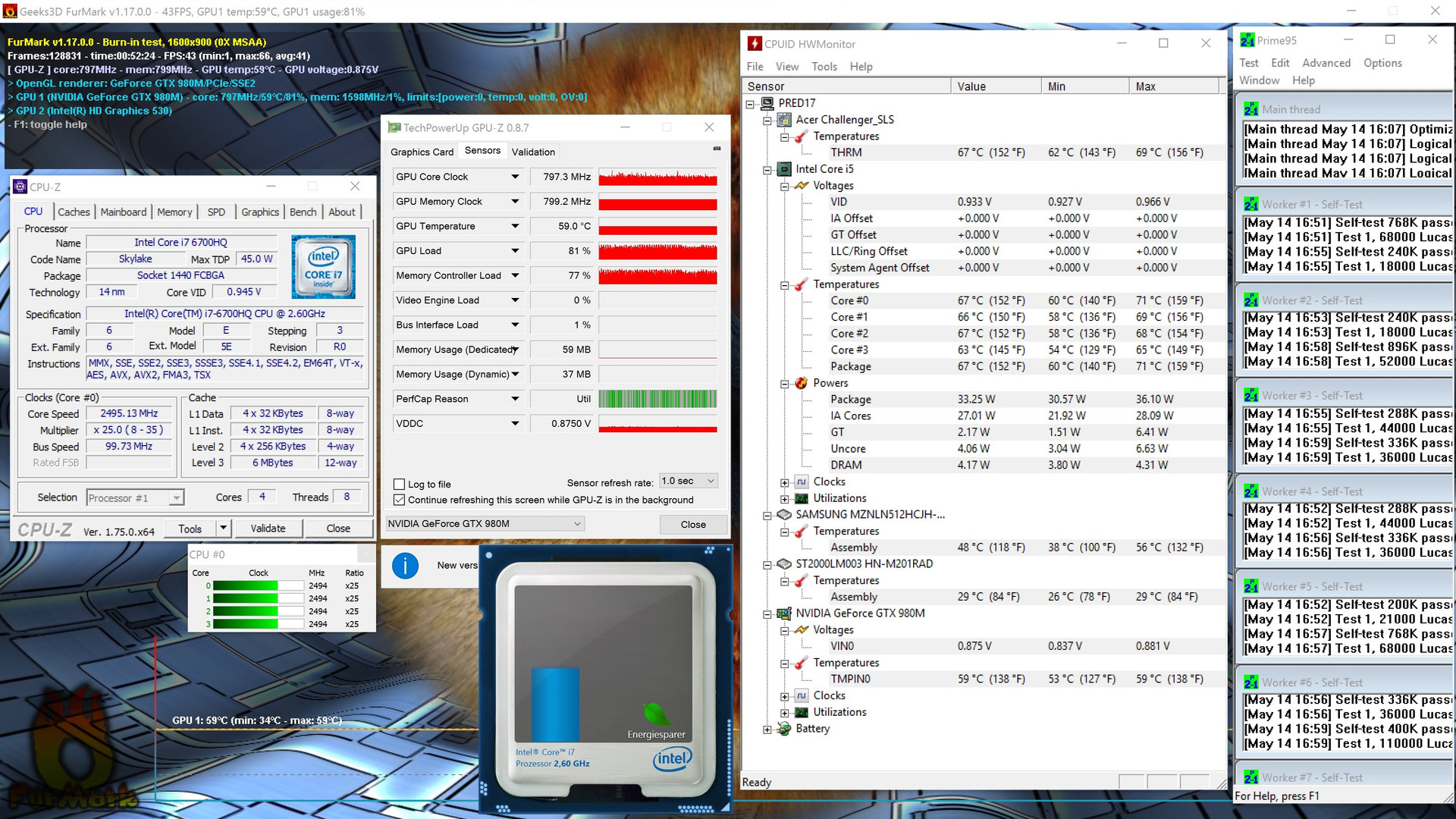The height and width of the screenshot is (819, 1456).
Task: Open the Graphics Card tab in GPU-Z
Action: pyautogui.click(x=422, y=152)
